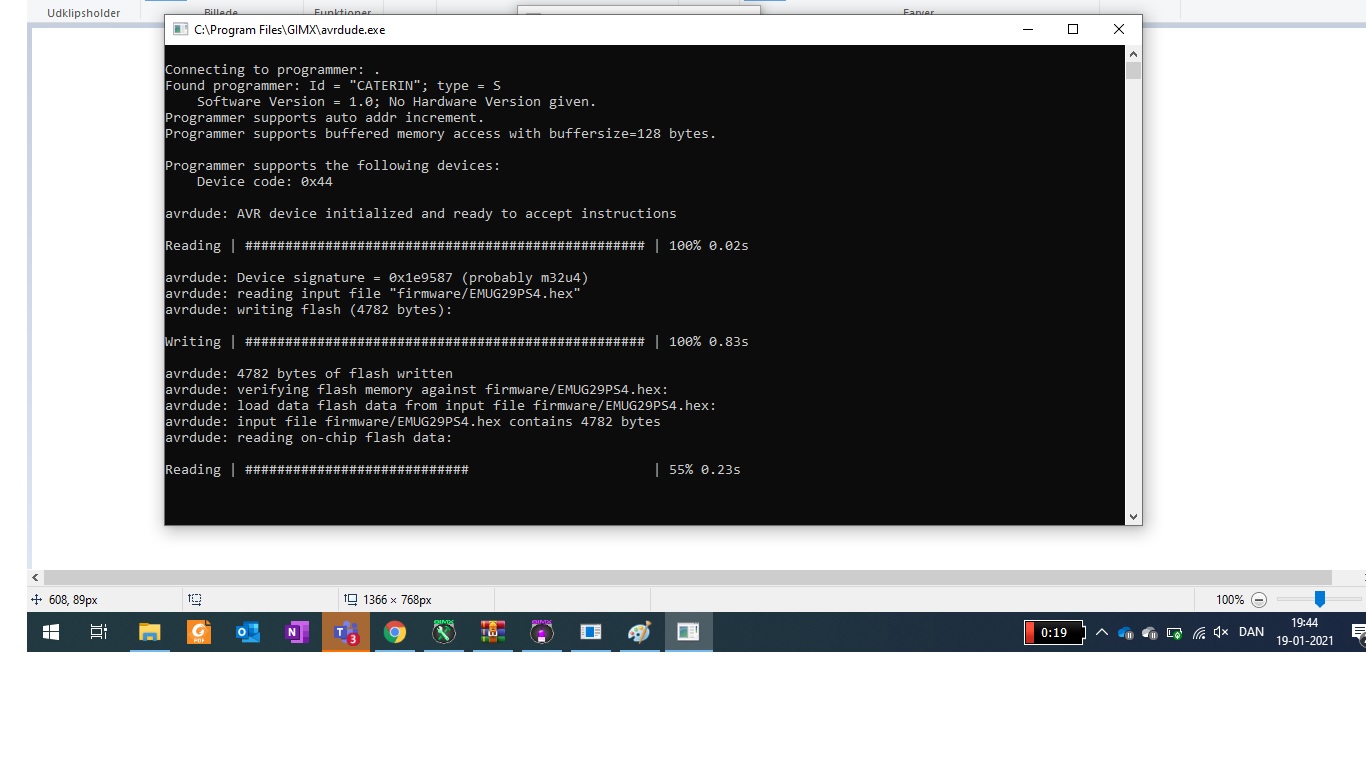This screenshot has height=768, width=1366.
Task: Click the battery timer 0:19 indicator
Action: click(1054, 632)
